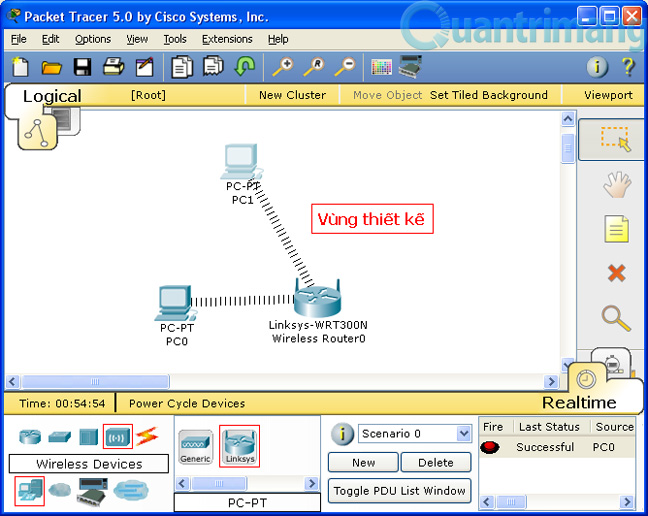Click Toggle PDU List Window button
Screen dimensions: 648x516
click(400, 490)
